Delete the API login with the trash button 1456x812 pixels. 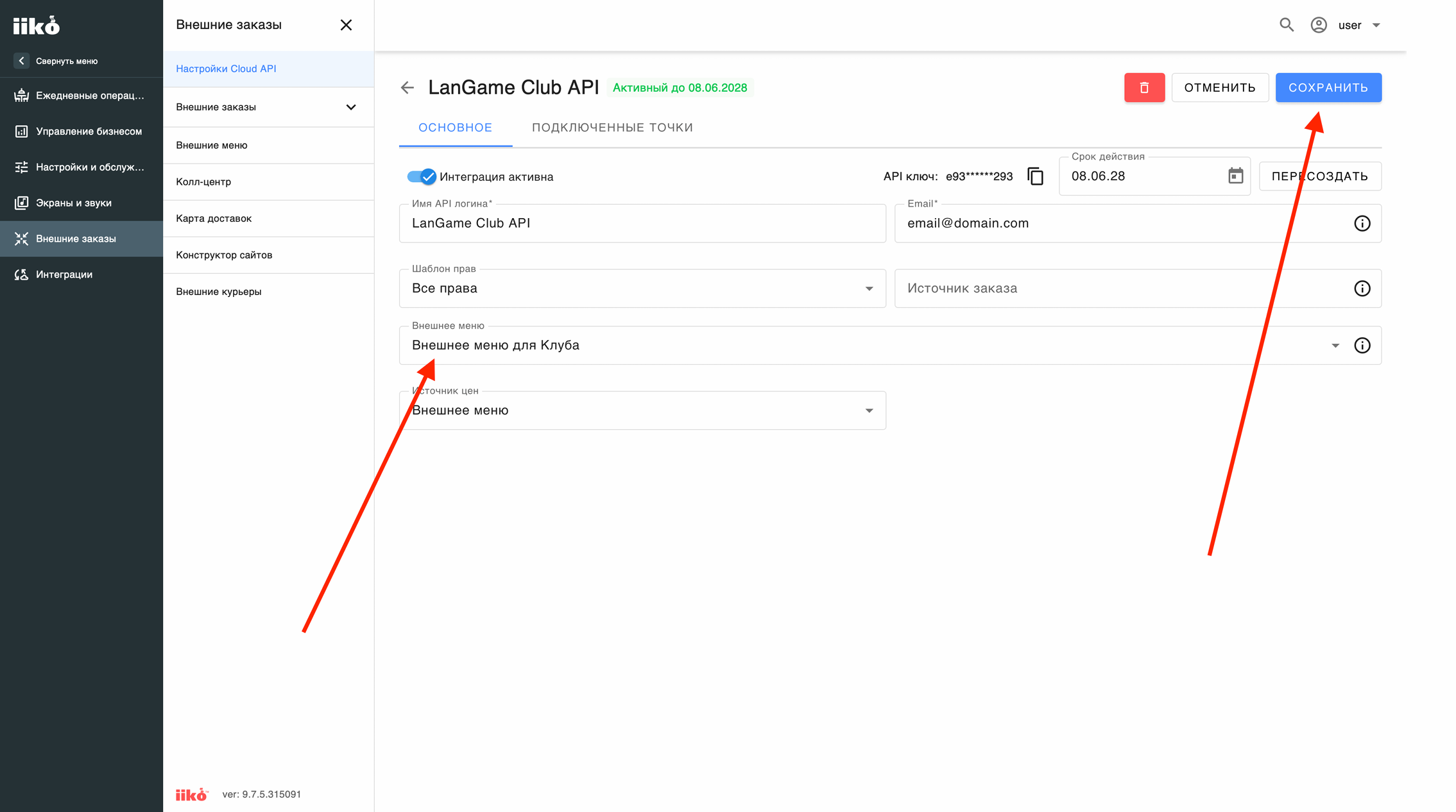(1144, 88)
